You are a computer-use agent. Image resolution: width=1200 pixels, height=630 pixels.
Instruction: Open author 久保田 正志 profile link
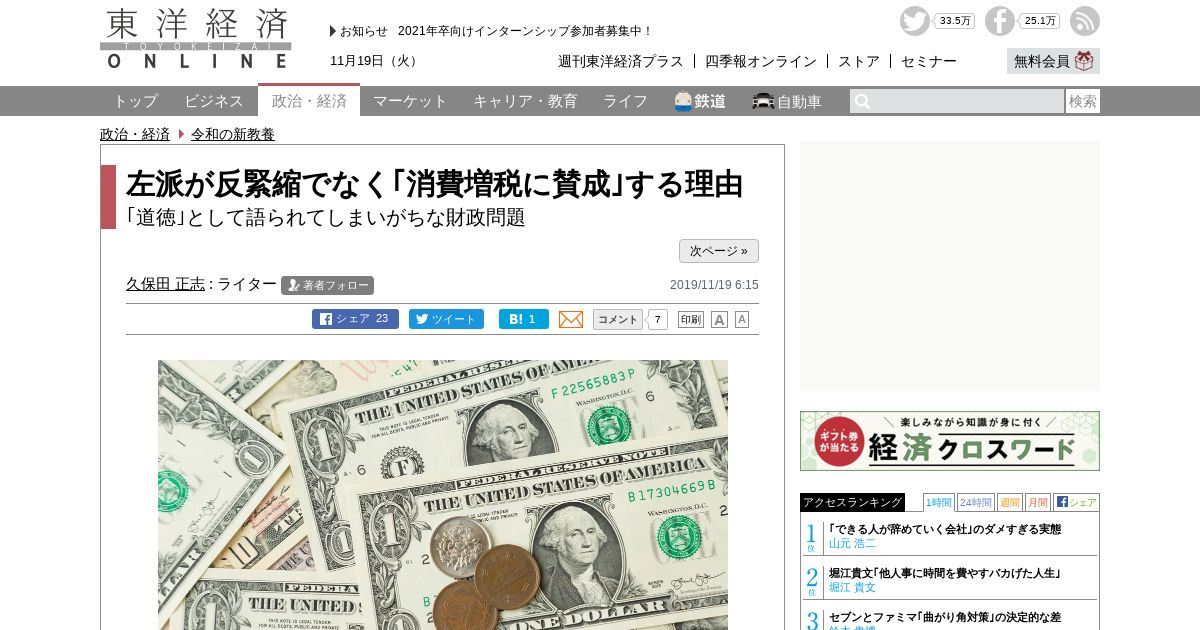[x=165, y=284]
